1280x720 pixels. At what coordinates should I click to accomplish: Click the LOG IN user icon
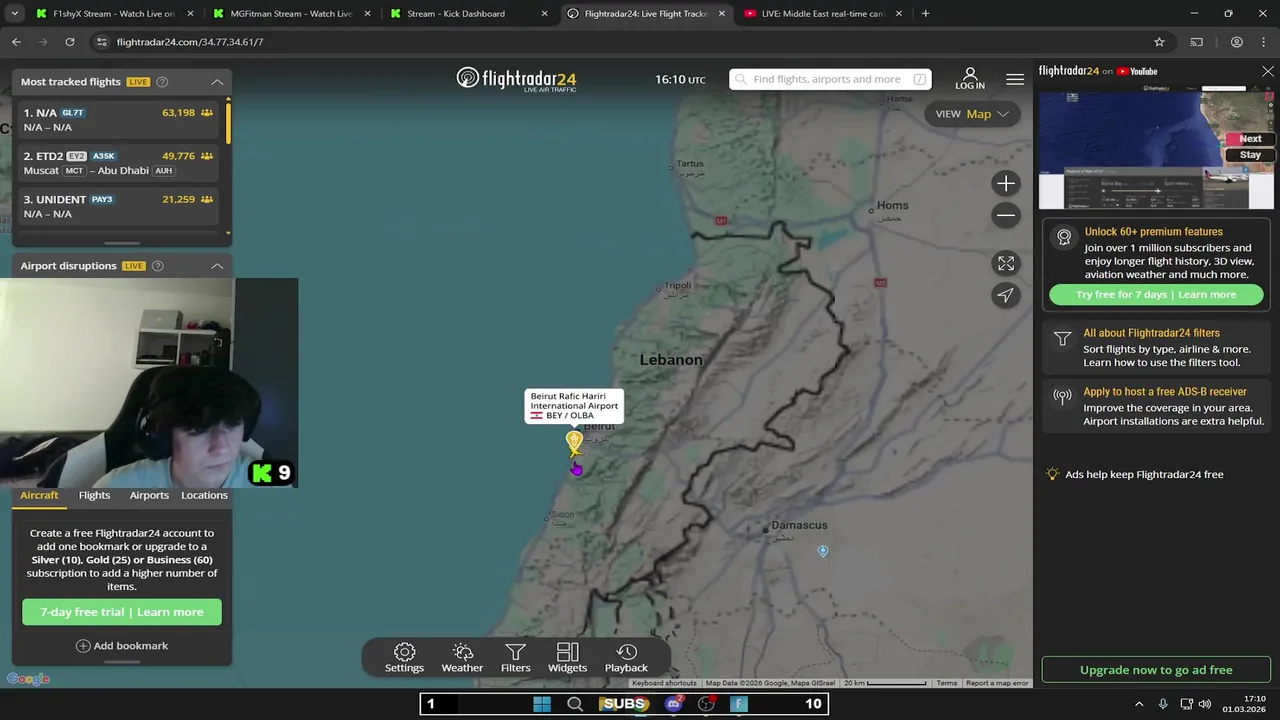[970, 79]
